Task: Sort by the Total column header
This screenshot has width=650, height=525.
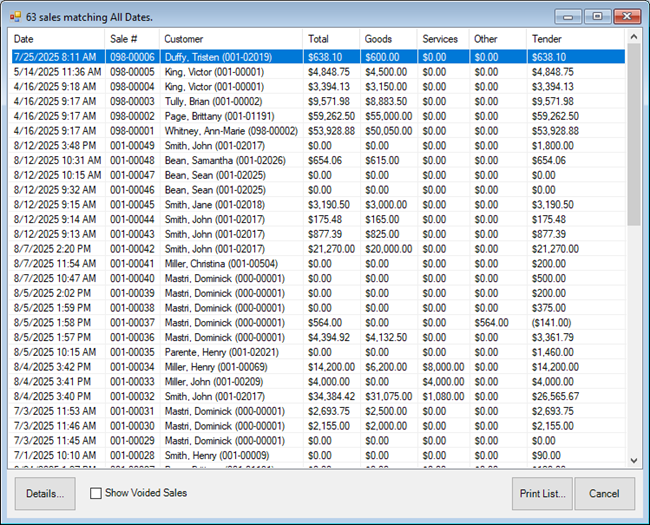Action: pyautogui.click(x=331, y=39)
